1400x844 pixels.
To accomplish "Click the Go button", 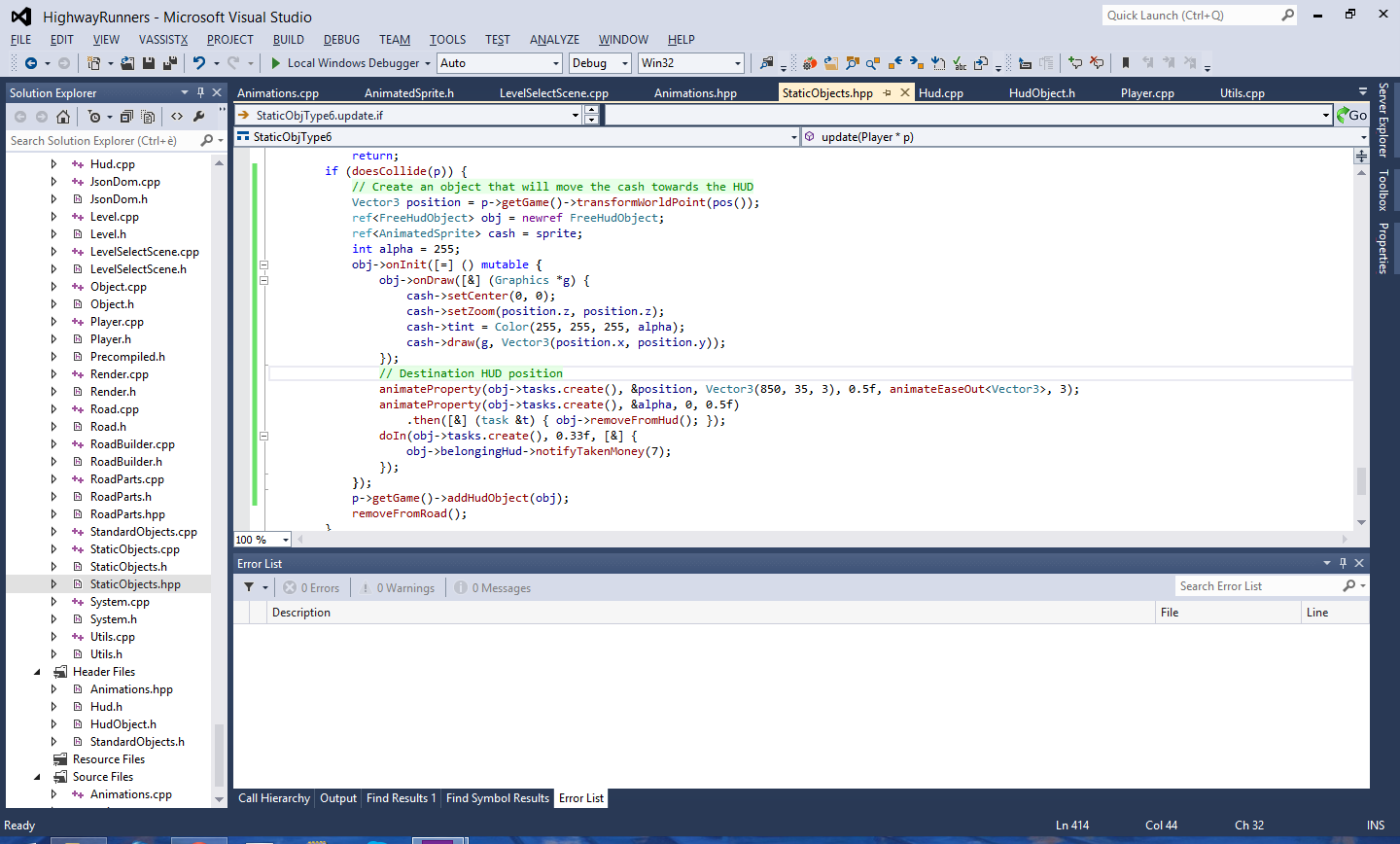I will [x=1352, y=115].
